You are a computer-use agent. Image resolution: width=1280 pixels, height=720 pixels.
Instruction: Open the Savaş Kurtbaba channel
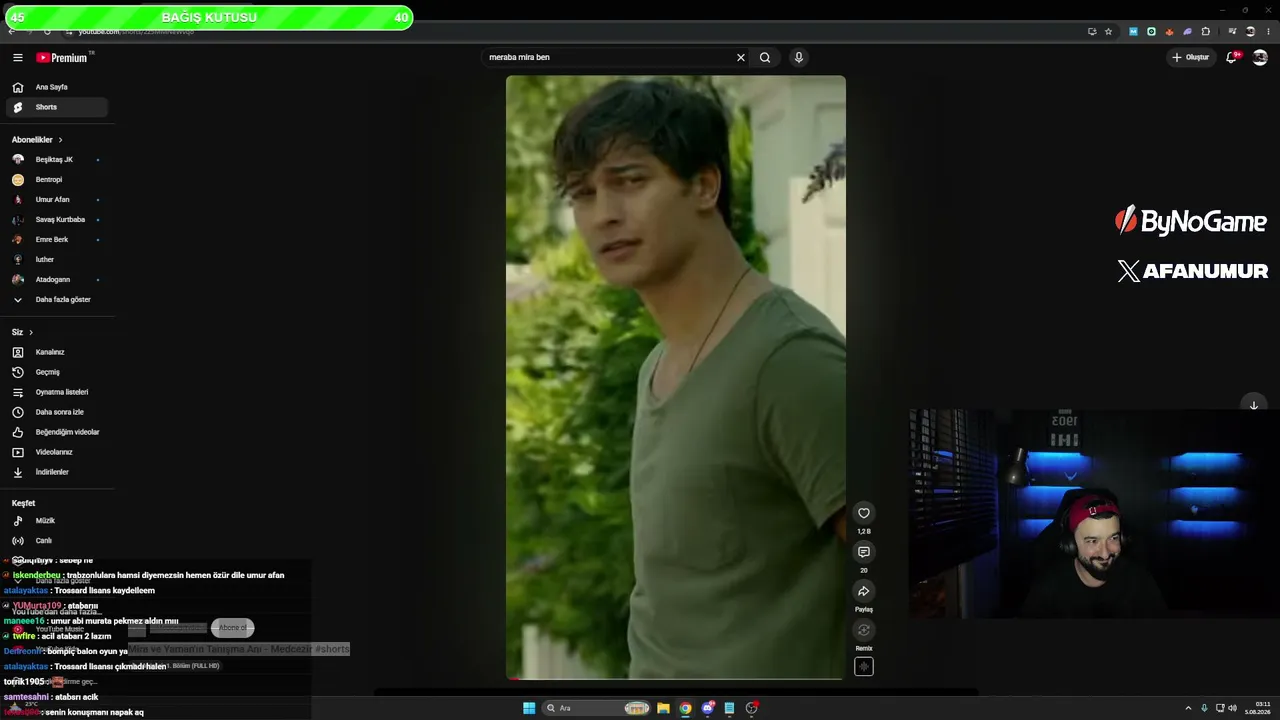tap(57, 220)
